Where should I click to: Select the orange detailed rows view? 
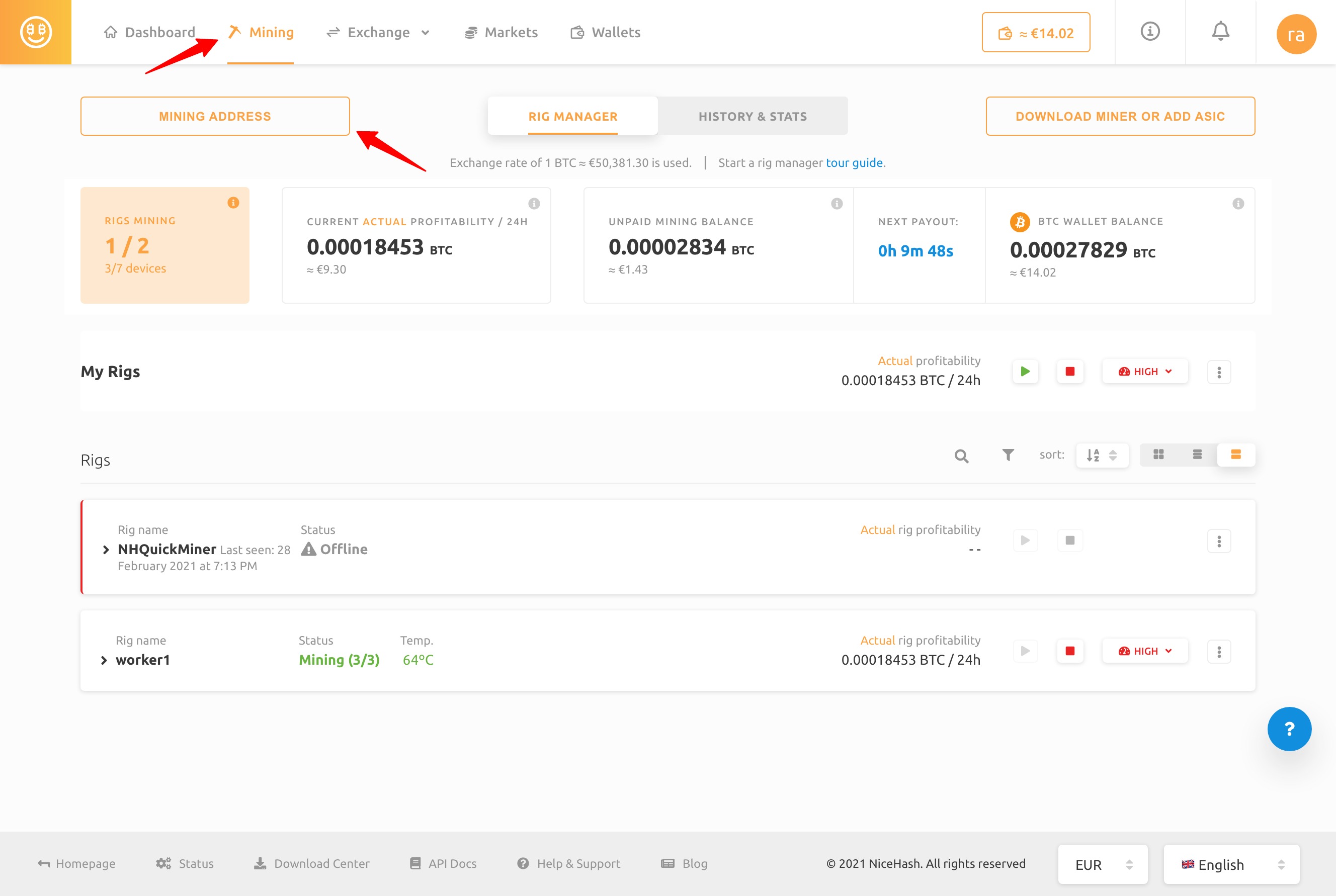click(x=1235, y=455)
